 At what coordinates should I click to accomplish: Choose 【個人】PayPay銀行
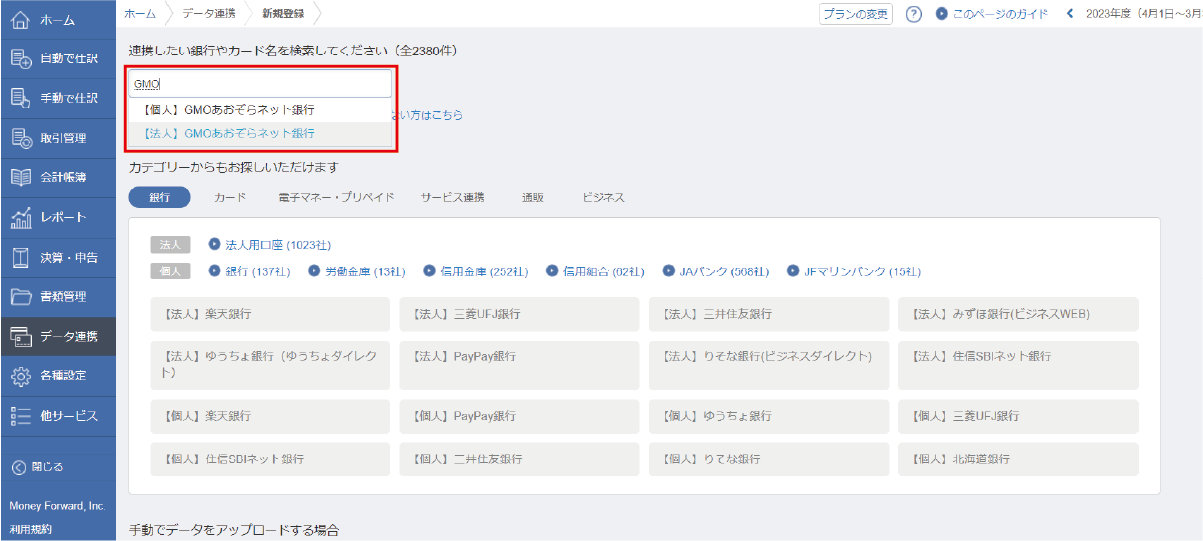519,416
